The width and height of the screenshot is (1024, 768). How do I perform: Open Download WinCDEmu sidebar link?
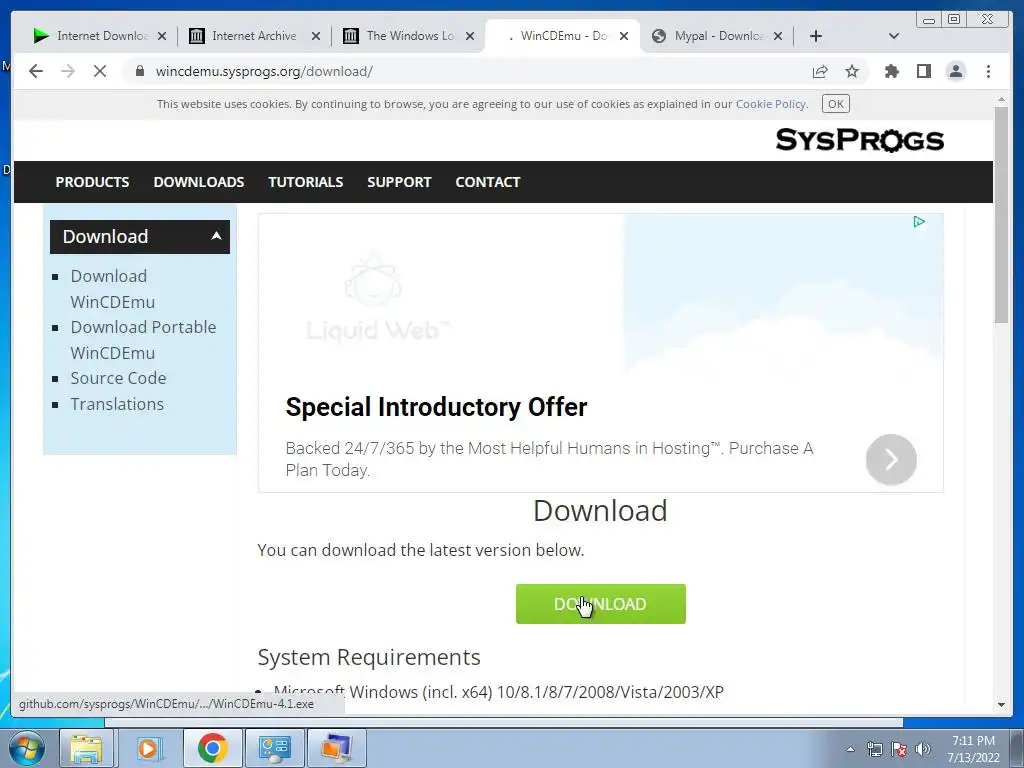click(112, 289)
